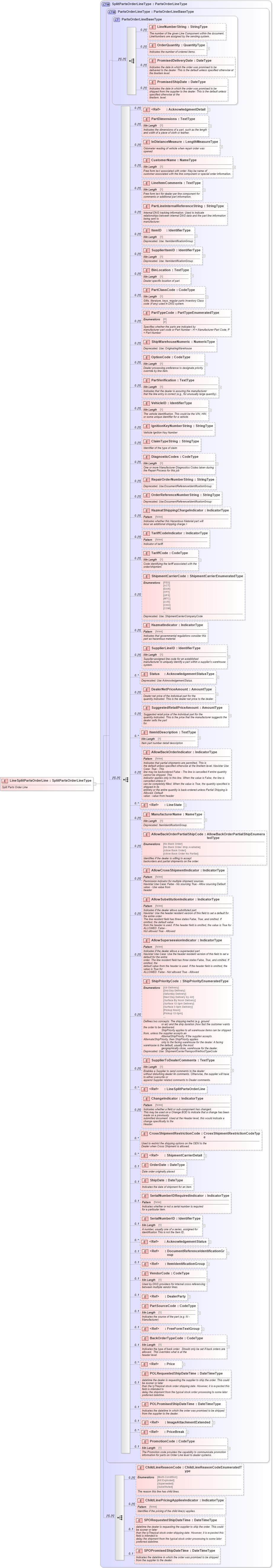This screenshot has width=273, height=1568.
Task: Select the SerialNumberIDRequiredIndicator element
Action: coord(187,1202)
